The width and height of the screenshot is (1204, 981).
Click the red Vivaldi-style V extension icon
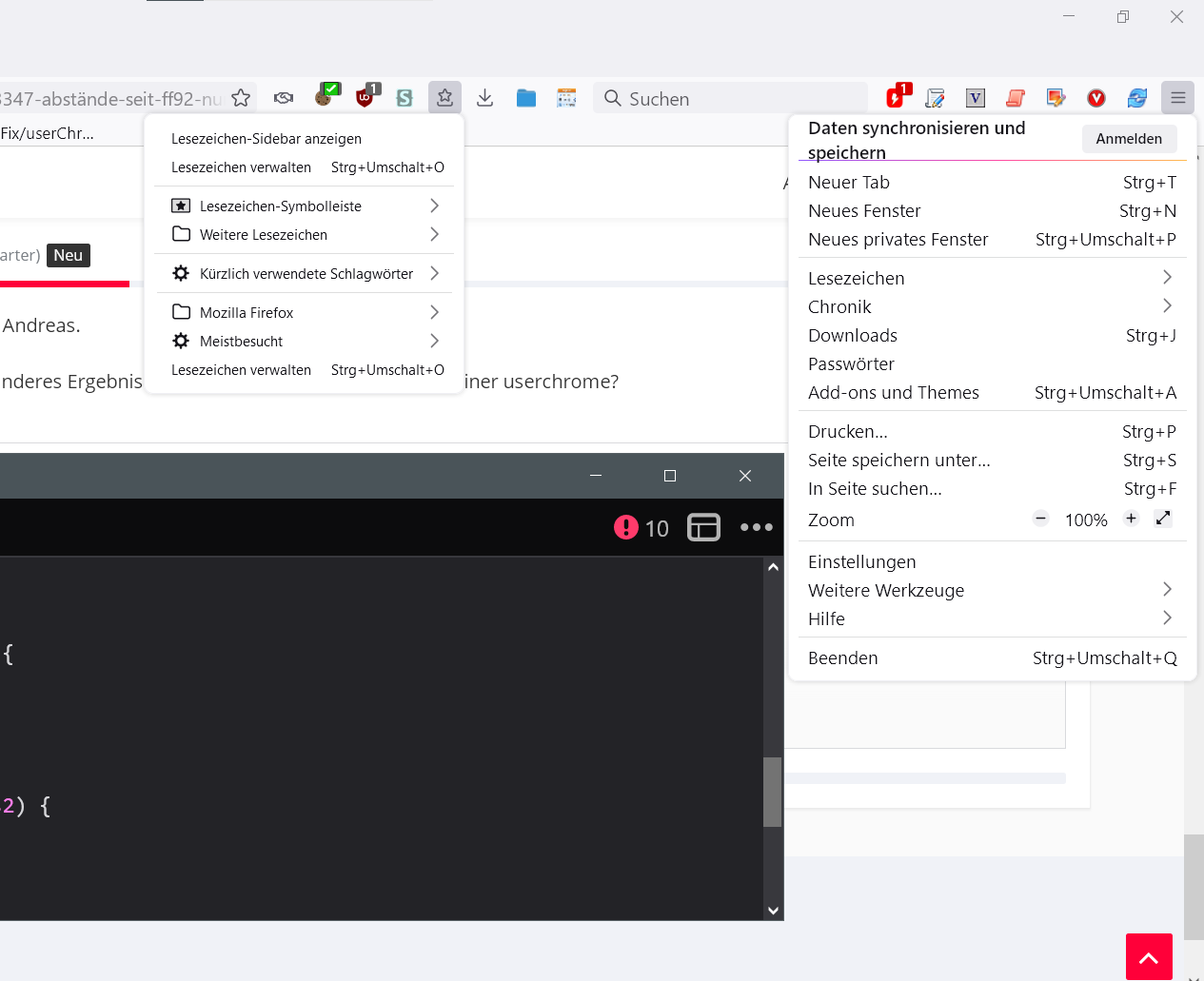(1096, 98)
